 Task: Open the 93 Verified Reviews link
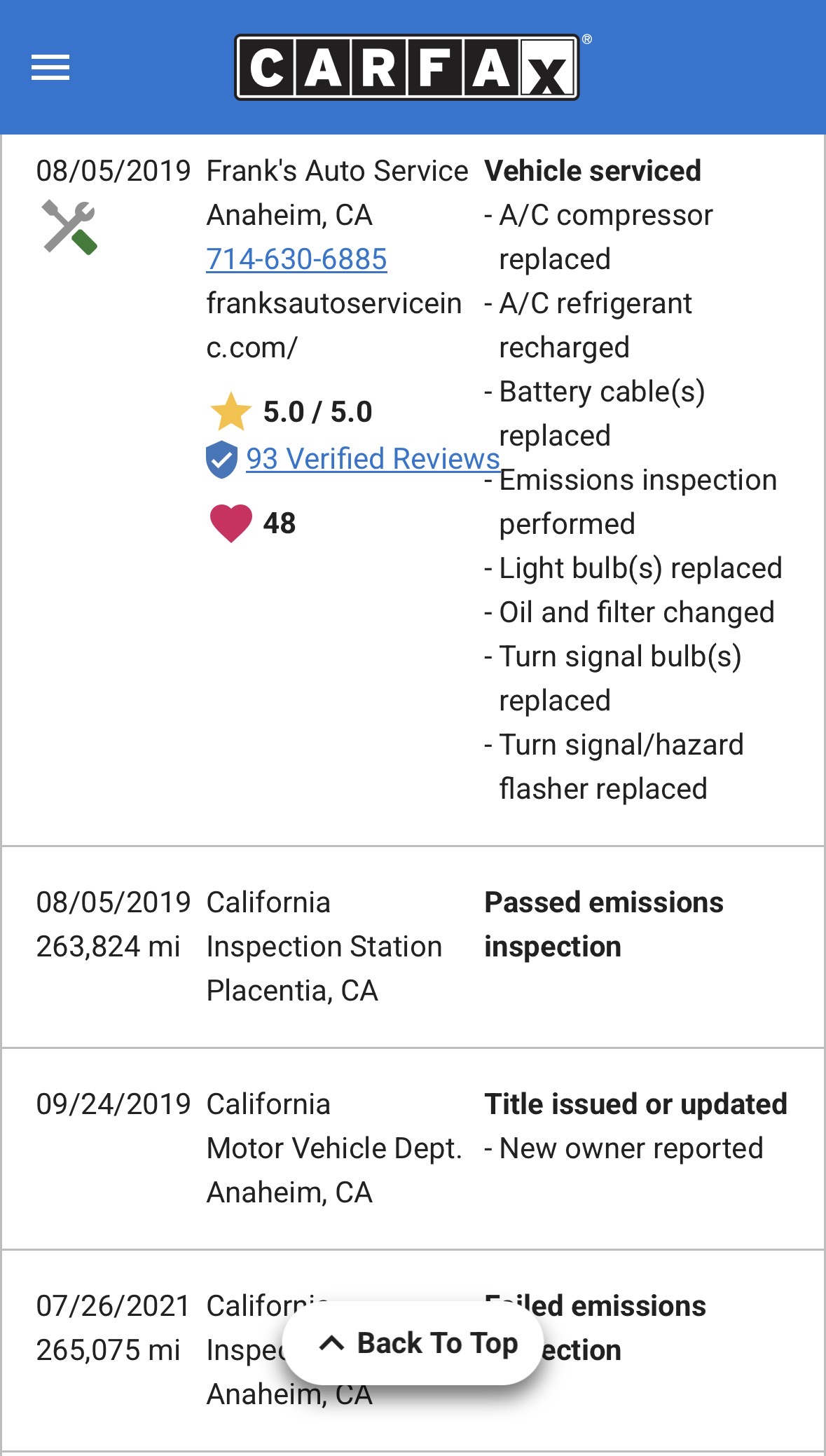click(373, 459)
